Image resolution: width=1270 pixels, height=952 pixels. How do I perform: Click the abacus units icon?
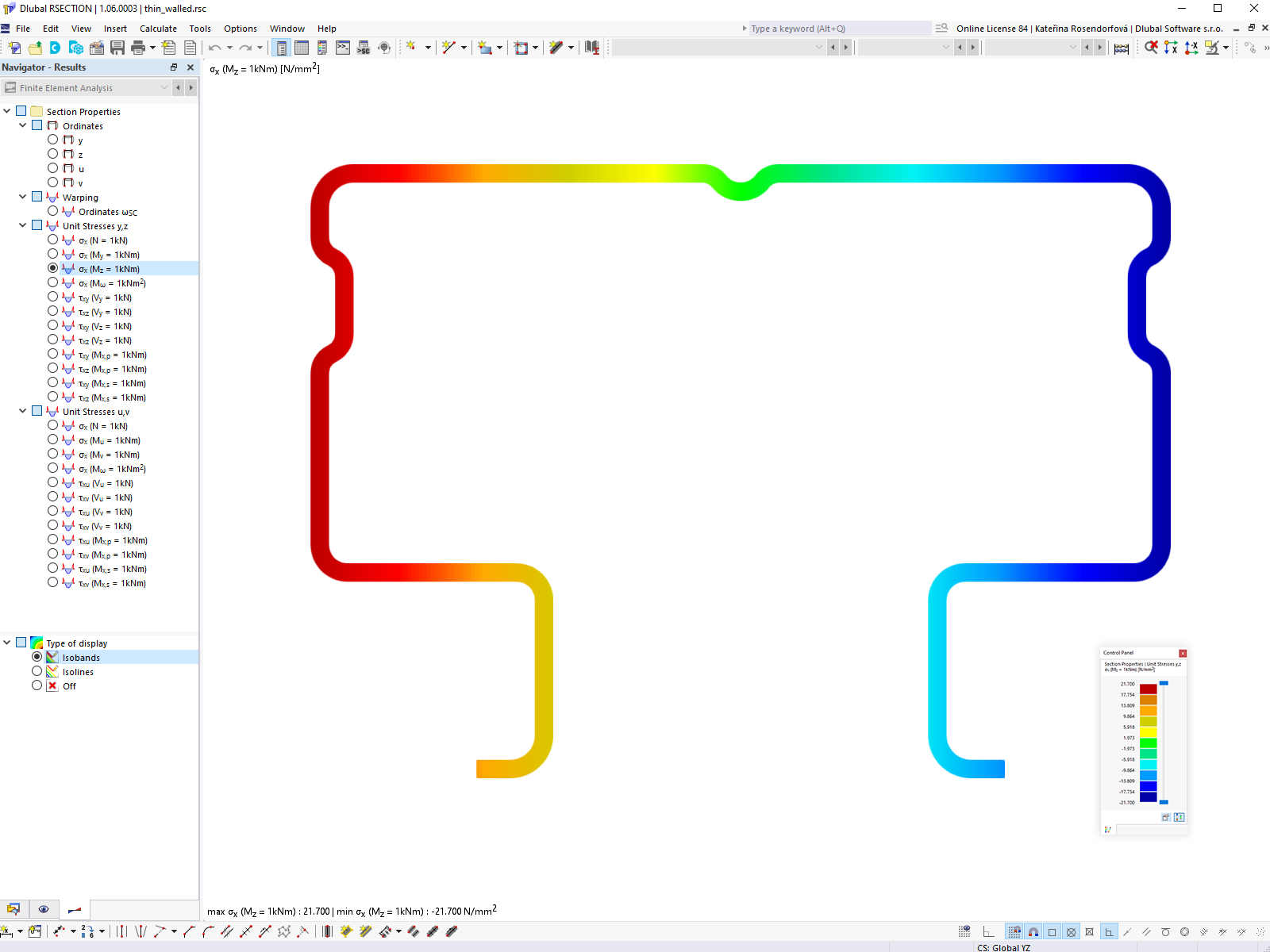pyautogui.click(x=1122, y=48)
